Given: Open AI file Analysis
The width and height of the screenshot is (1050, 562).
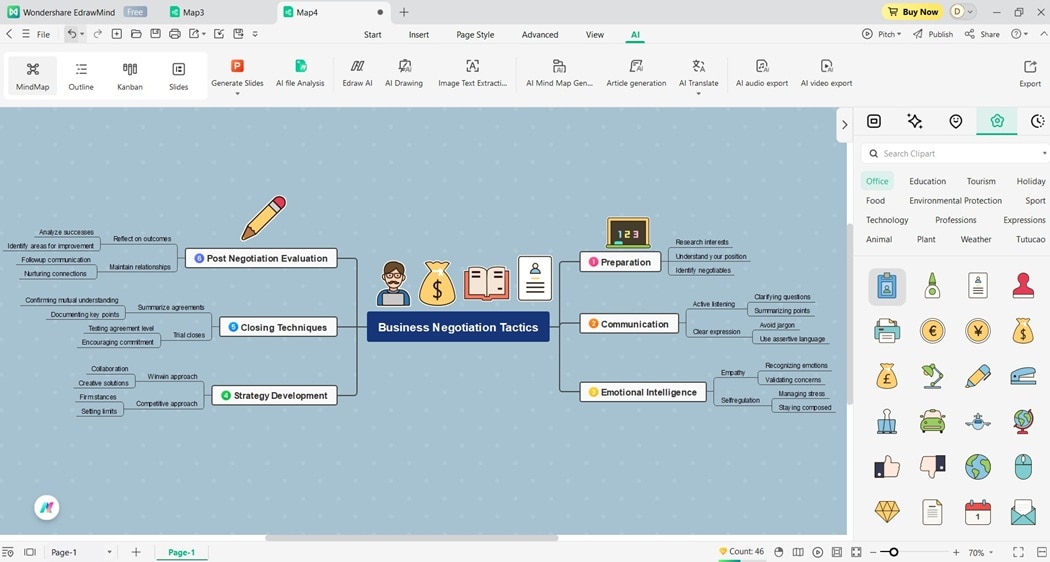Looking at the screenshot, I should (x=300, y=74).
